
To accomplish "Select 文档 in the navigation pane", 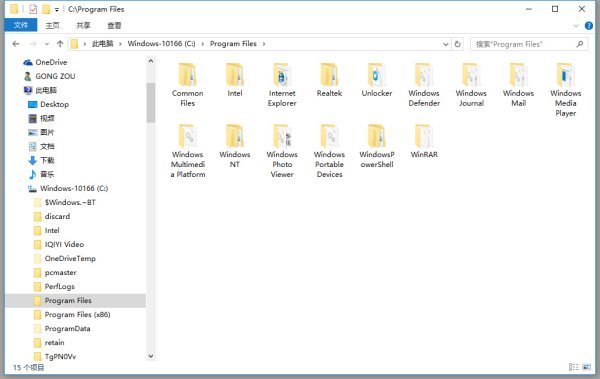I will coord(47,146).
